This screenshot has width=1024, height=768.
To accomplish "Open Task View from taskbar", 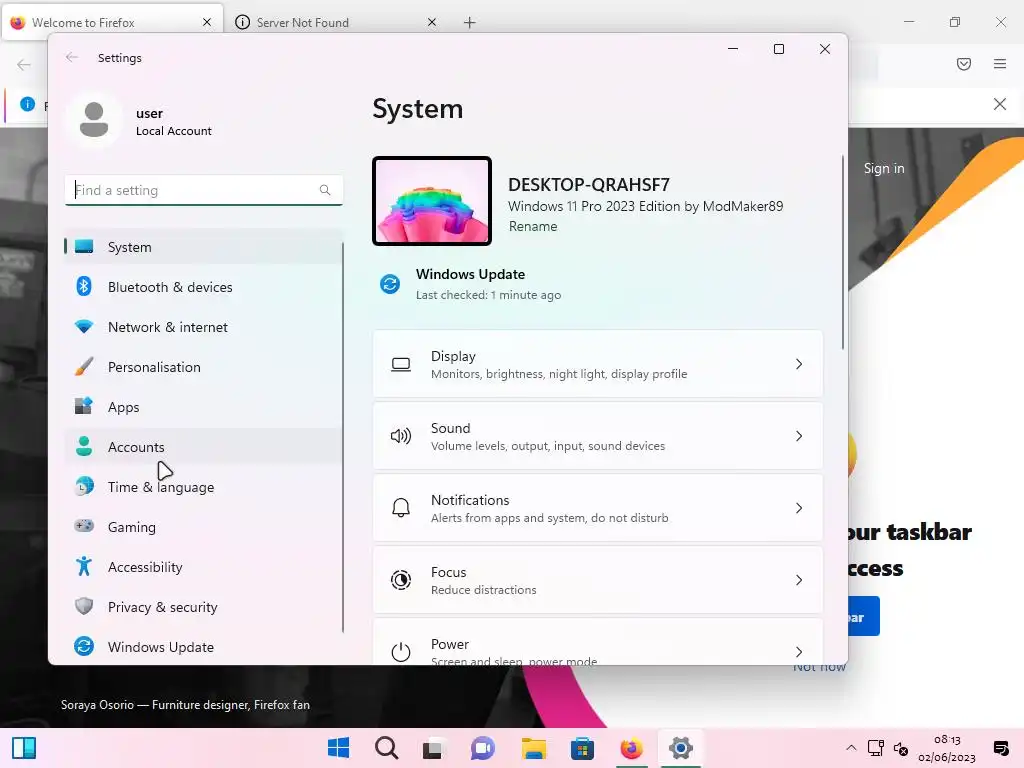I will click(x=432, y=750).
